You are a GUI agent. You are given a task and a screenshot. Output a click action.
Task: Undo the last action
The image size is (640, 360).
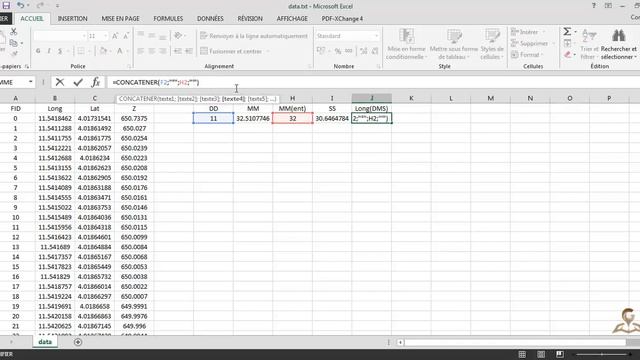click(20, 5)
